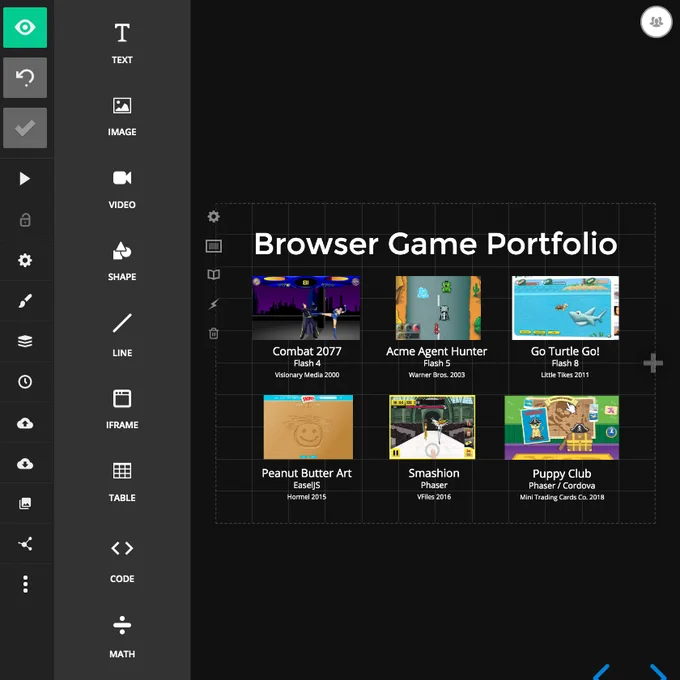Screen dimensions: 680x680
Task: Open the stacked layers arrange panel
Action: coord(25,341)
